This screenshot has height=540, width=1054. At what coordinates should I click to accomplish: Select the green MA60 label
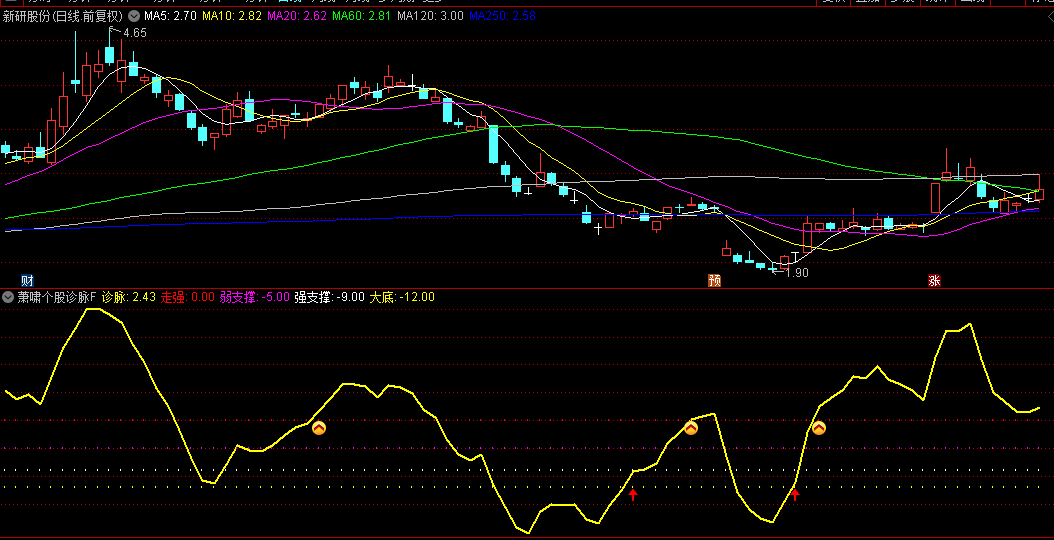pyautogui.click(x=361, y=17)
